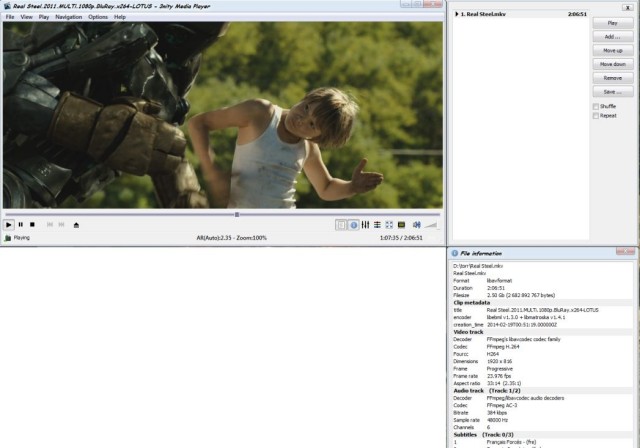Click the media player title bar icon
The height and width of the screenshot is (448, 640).
click(7, 6)
